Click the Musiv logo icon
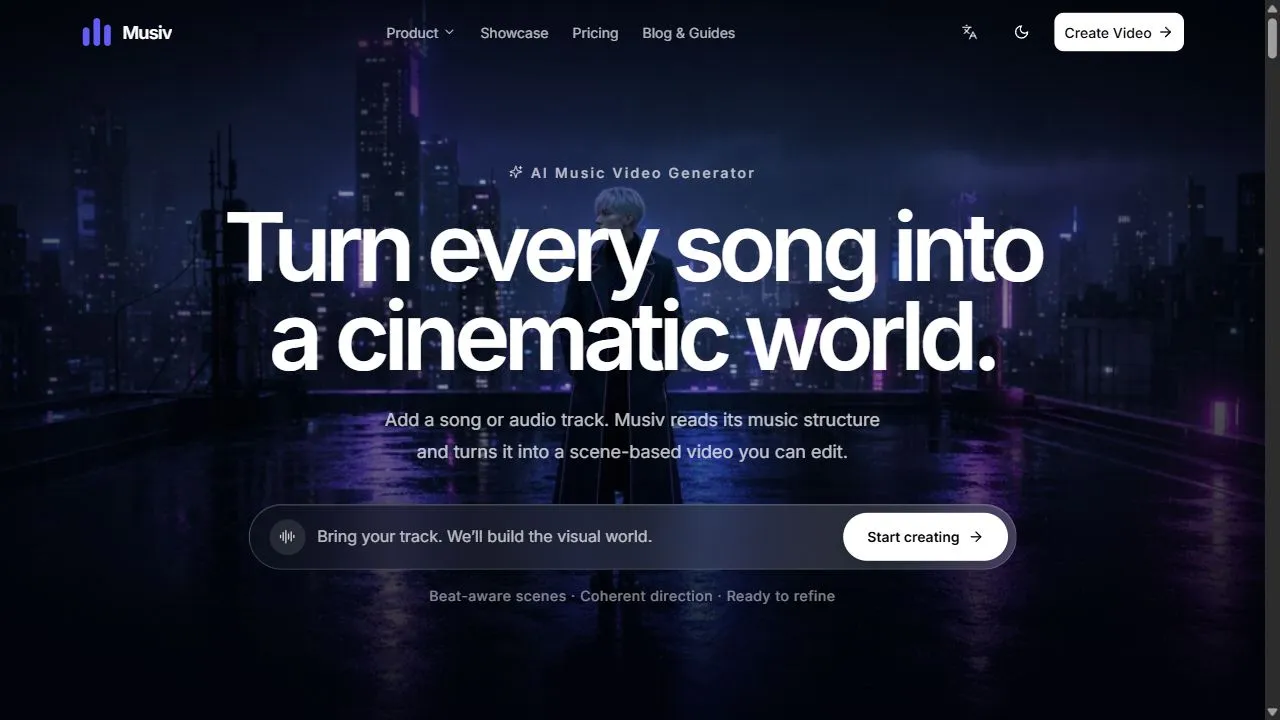This screenshot has width=1280, height=720. [97, 33]
